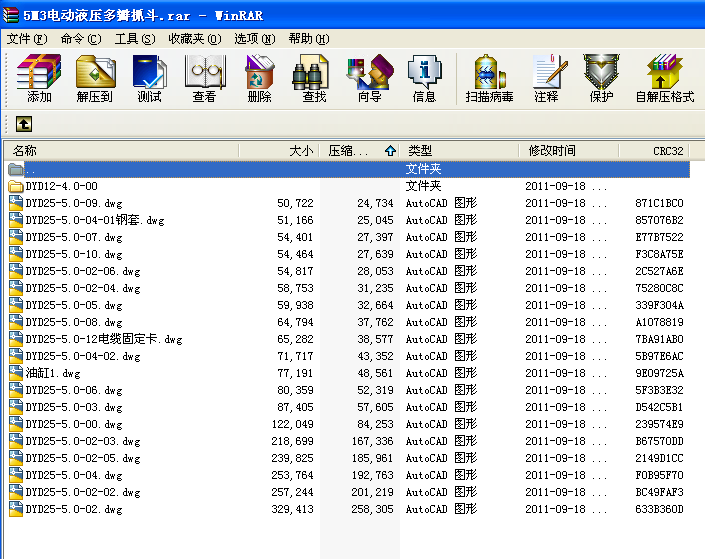Click the icon of DYD25-5.0-10.dwg
The width and height of the screenshot is (705, 559).
(x=16, y=254)
